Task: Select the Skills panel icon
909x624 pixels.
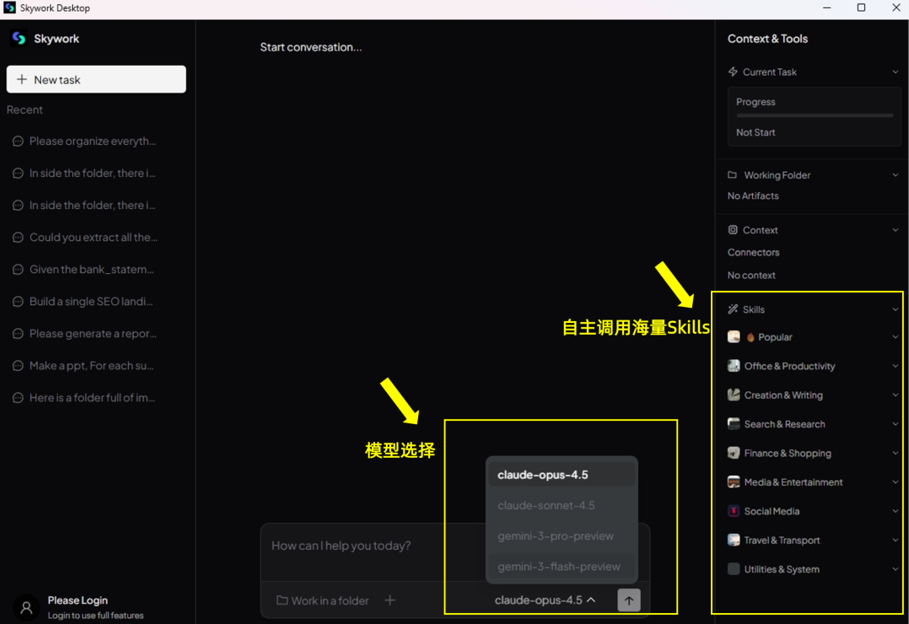Action: [734, 309]
